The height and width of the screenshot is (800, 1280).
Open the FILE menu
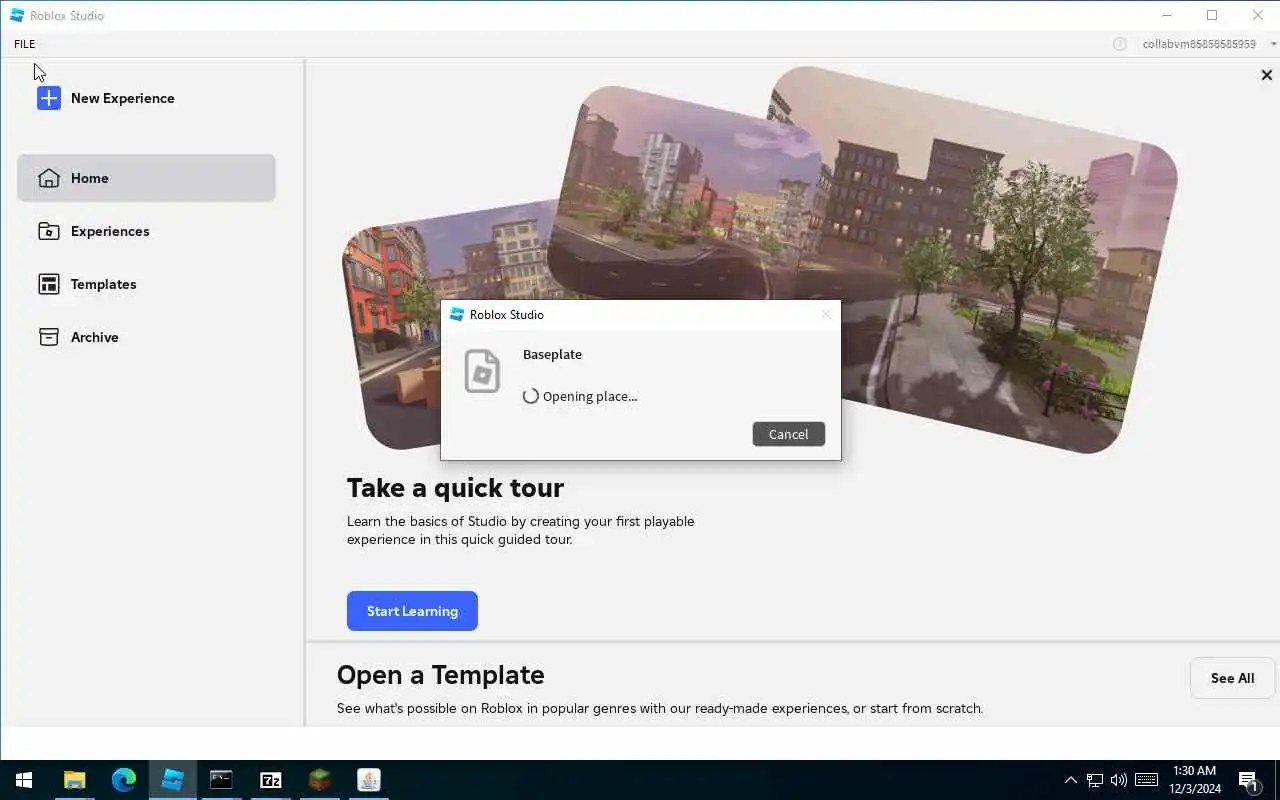tap(24, 44)
